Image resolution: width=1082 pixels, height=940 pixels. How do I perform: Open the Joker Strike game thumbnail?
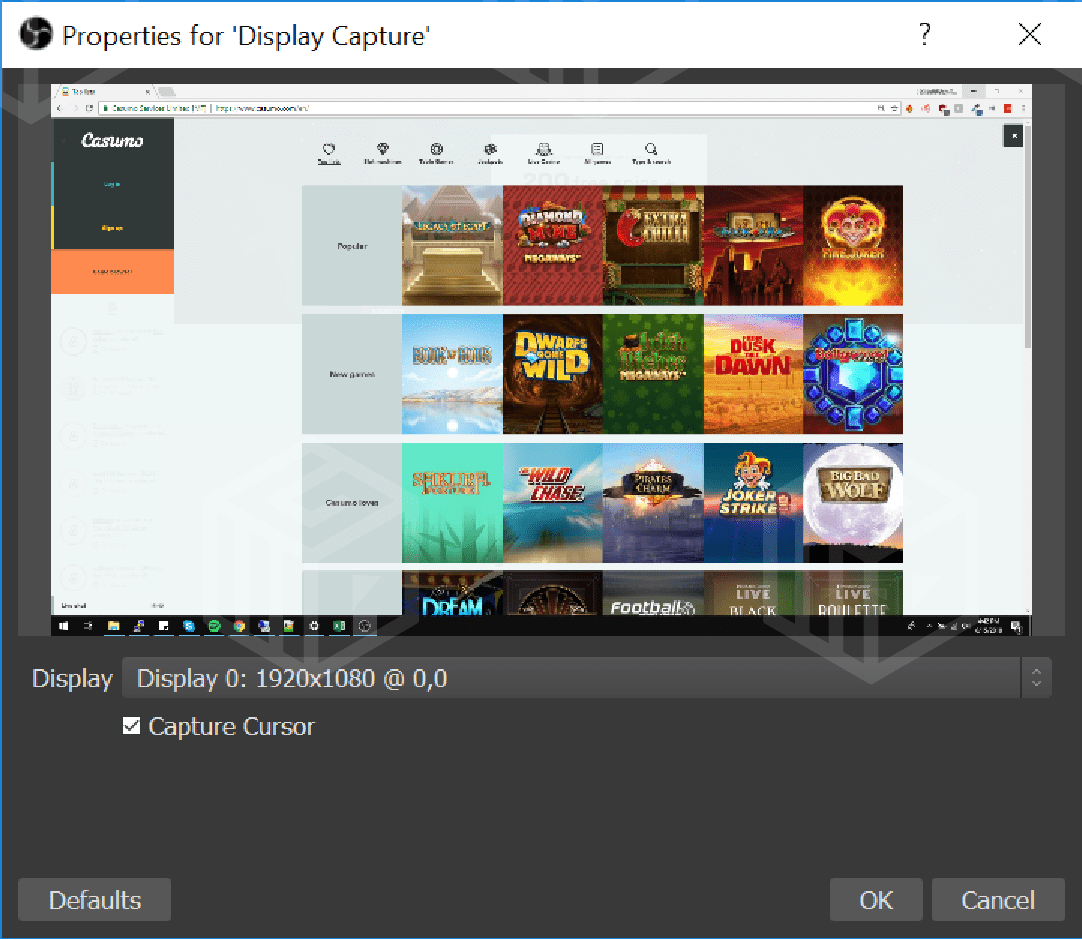(753, 502)
